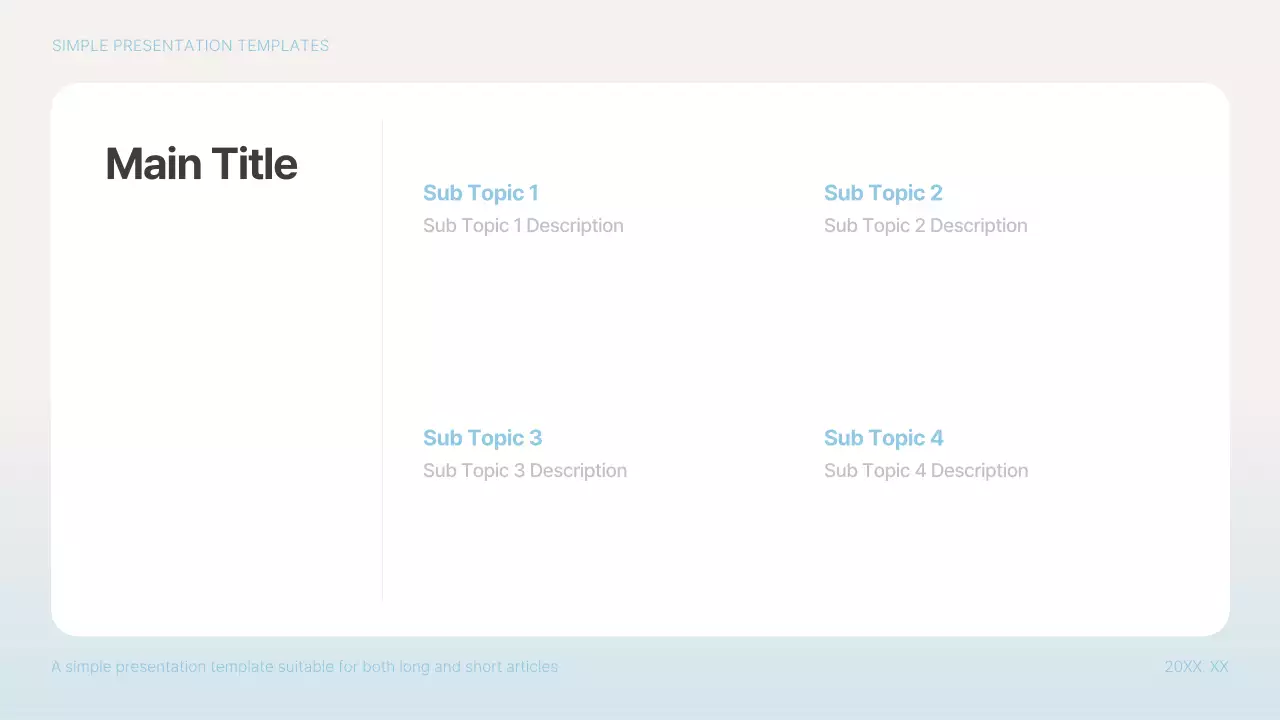Viewport: 1280px width, 720px height.
Task: Click the 'XX' after '20XX' in footer
Action: (1219, 667)
